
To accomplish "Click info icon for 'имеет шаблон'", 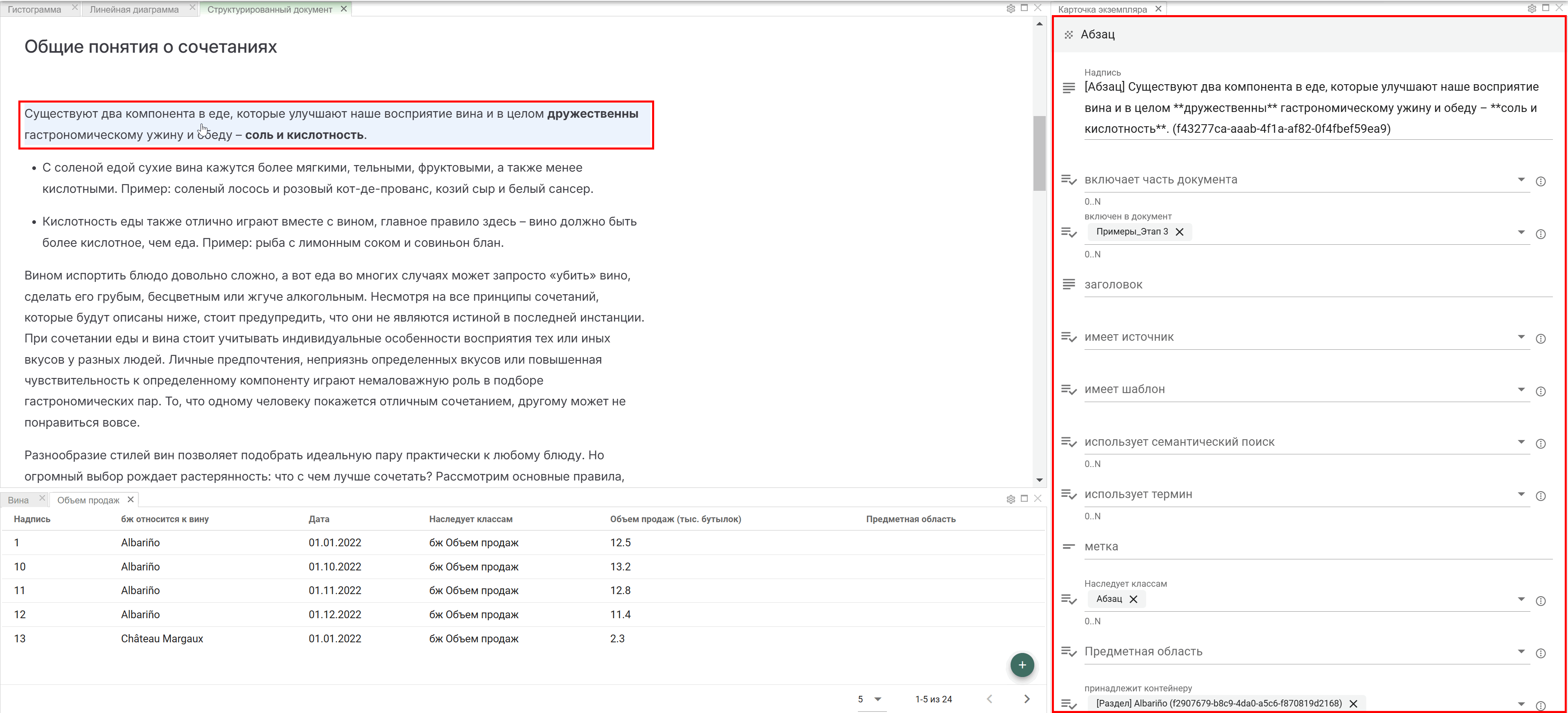I will 1541,391.
